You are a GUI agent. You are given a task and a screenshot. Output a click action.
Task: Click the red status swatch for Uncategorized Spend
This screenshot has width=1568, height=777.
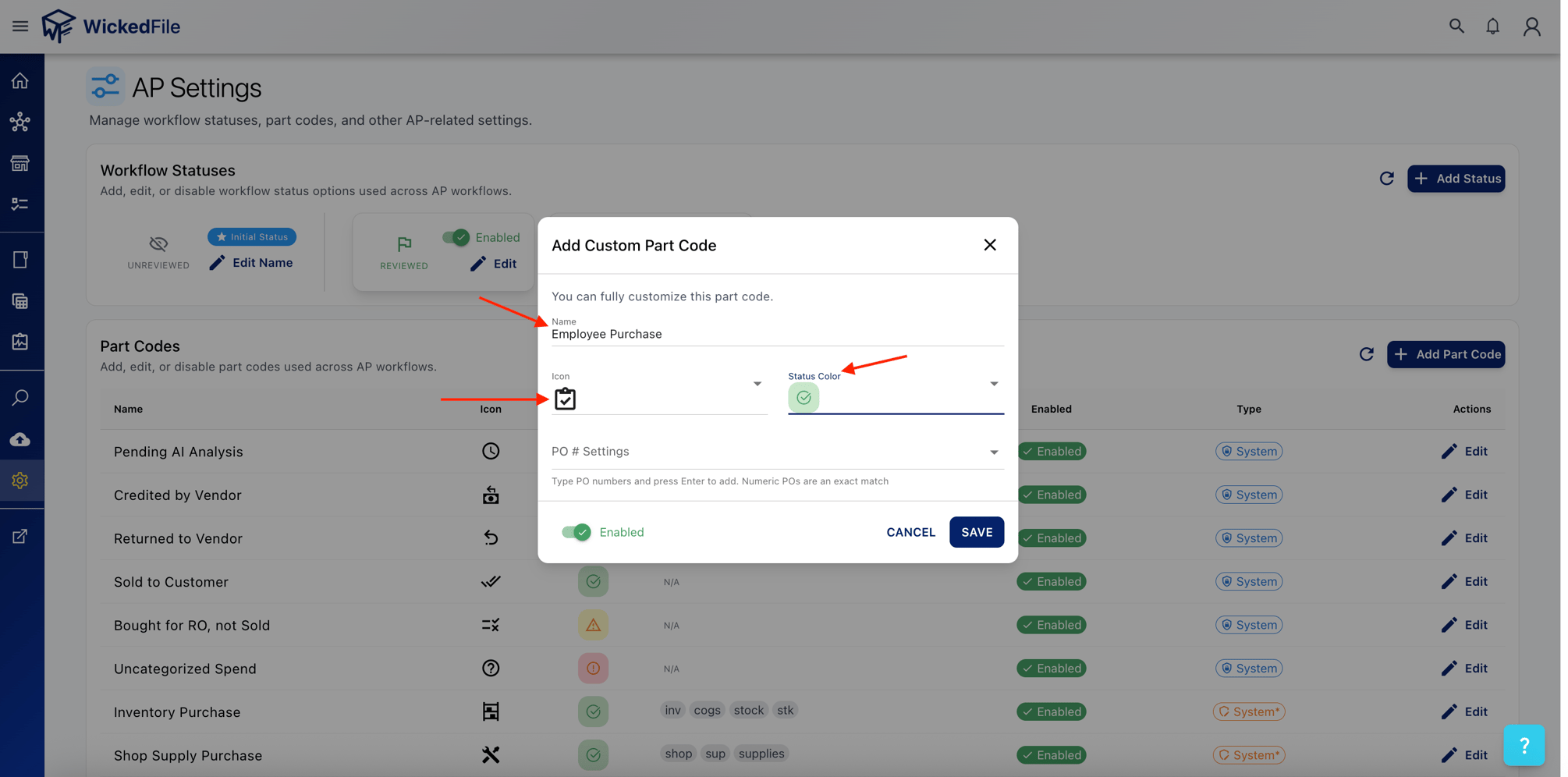593,669
